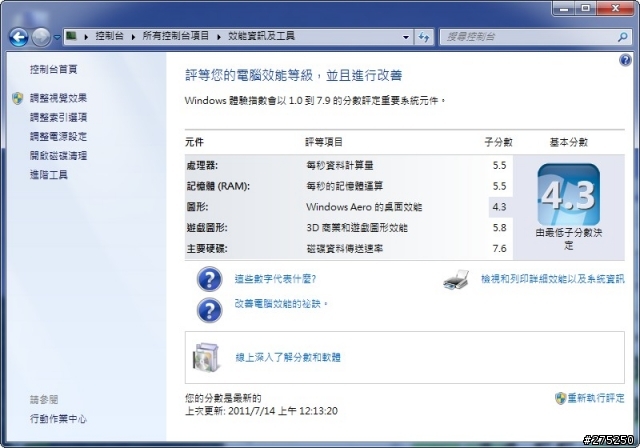
Task: Click 重新執行評定 to re-run assessment
Action: coord(596,398)
